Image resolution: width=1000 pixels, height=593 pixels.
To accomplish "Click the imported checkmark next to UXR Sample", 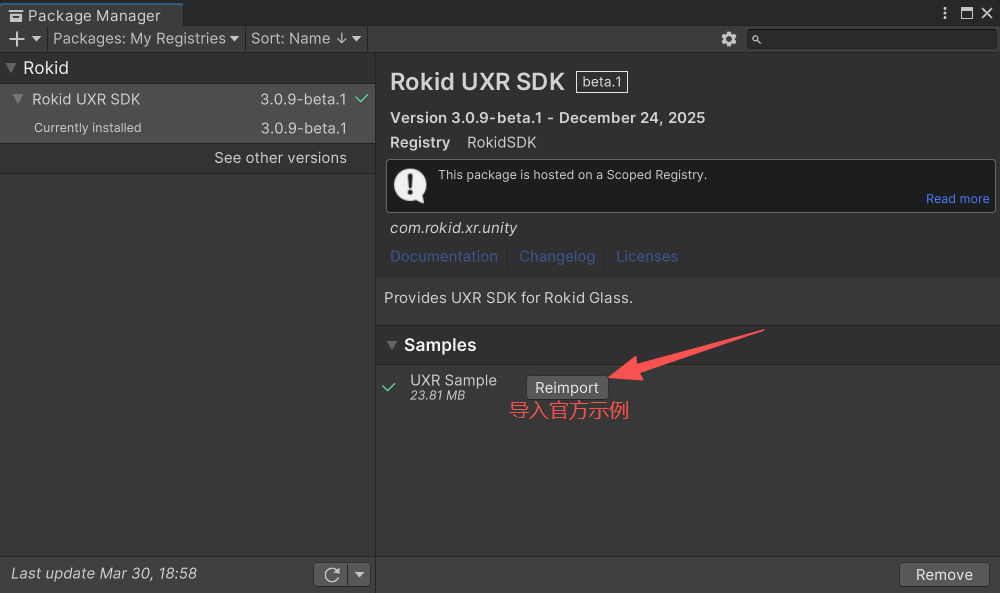I will pyautogui.click(x=389, y=387).
